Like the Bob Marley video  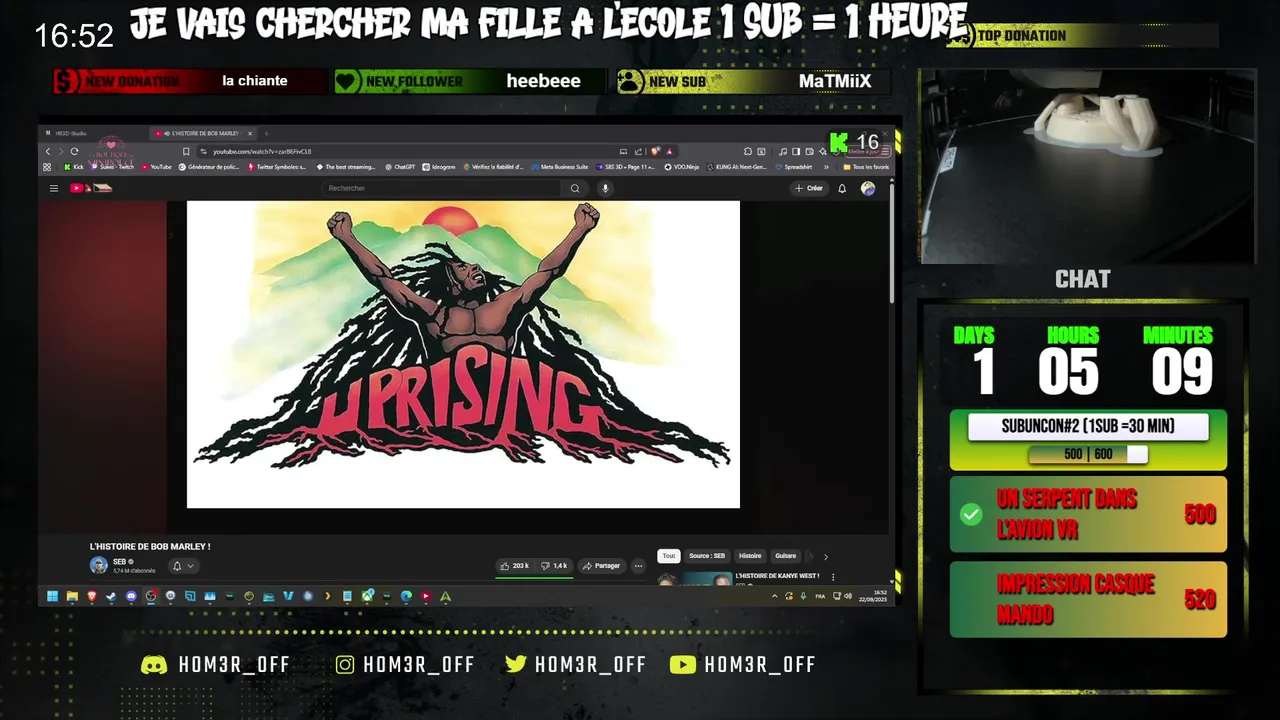pos(515,566)
